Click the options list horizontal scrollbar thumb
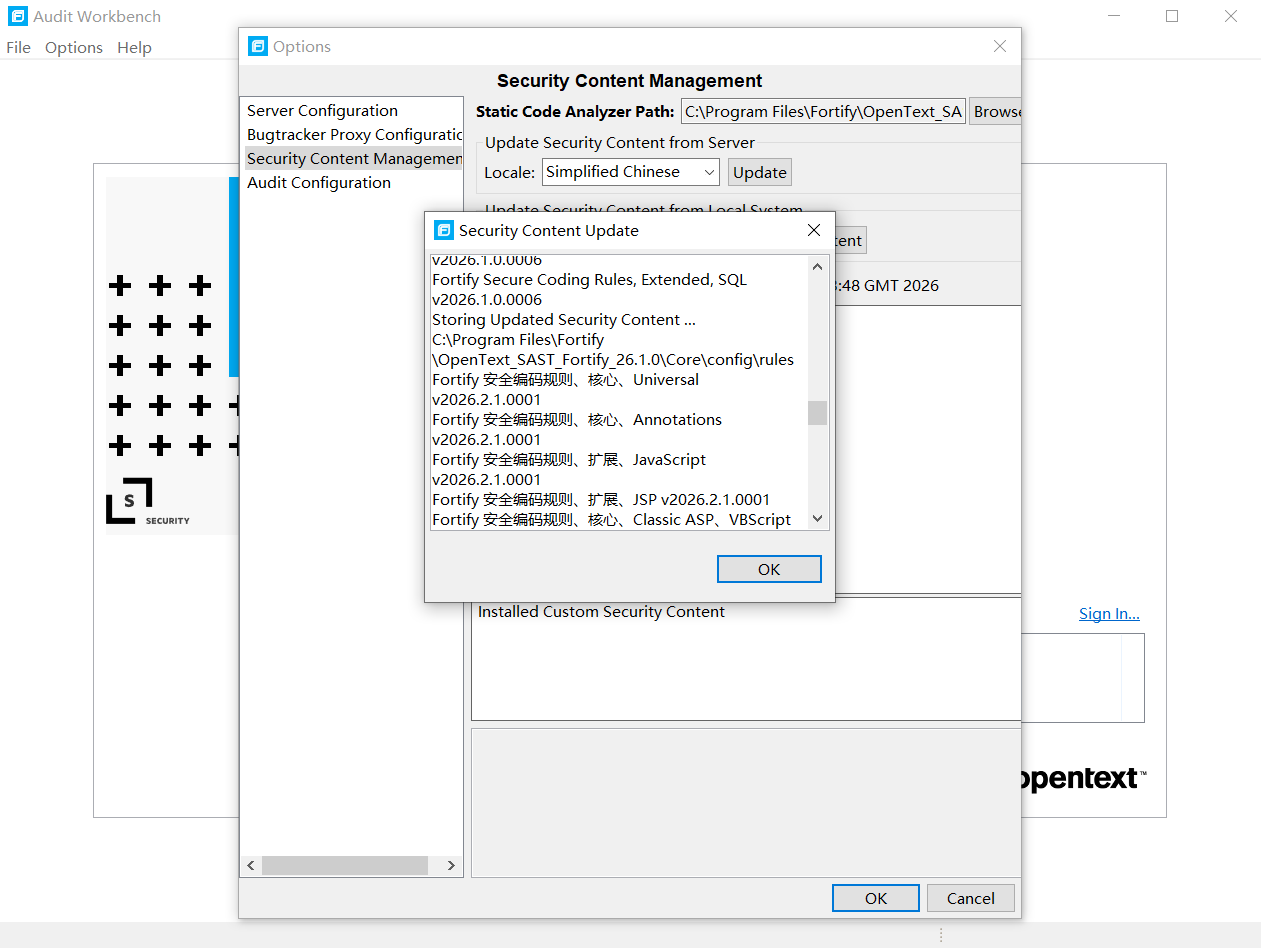The height and width of the screenshot is (948, 1261). (x=345, y=865)
